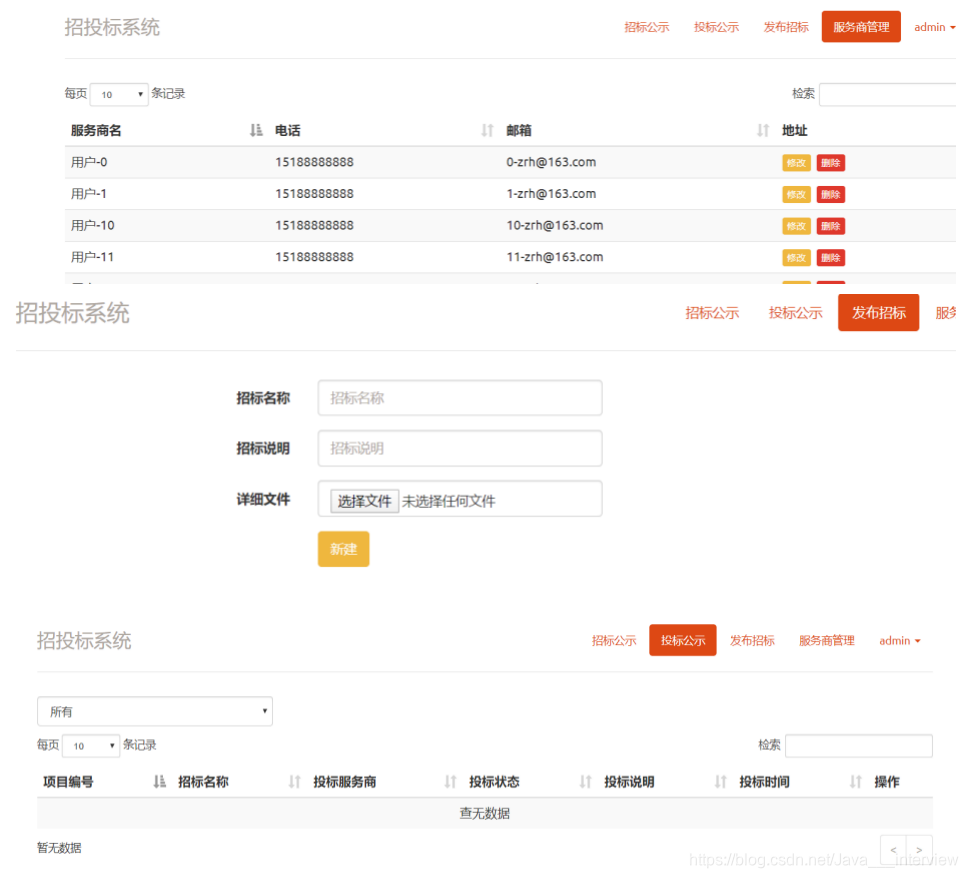Go to next page with the > button
Screen dimensions: 968x878
919,849
